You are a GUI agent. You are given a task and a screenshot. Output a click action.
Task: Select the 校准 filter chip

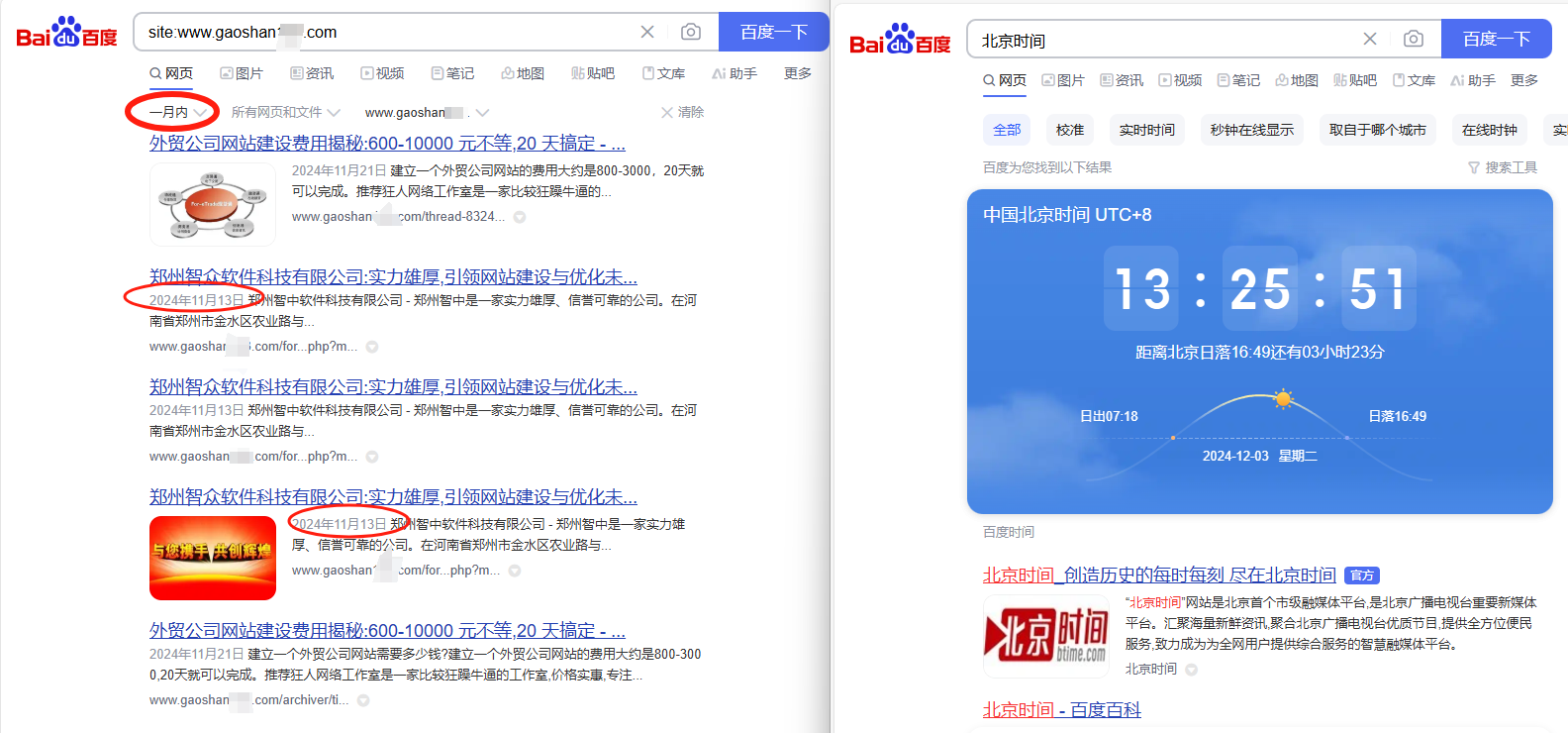[x=1070, y=130]
